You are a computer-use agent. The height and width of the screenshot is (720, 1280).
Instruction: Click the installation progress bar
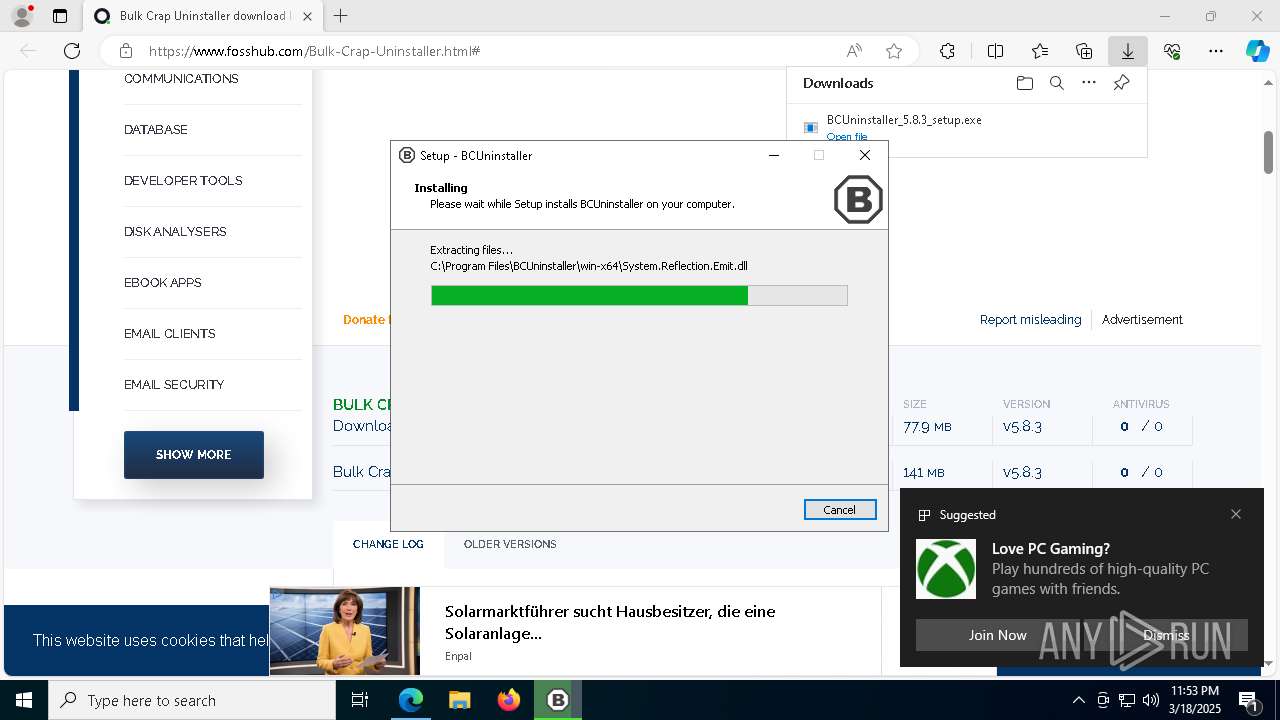tap(639, 295)
